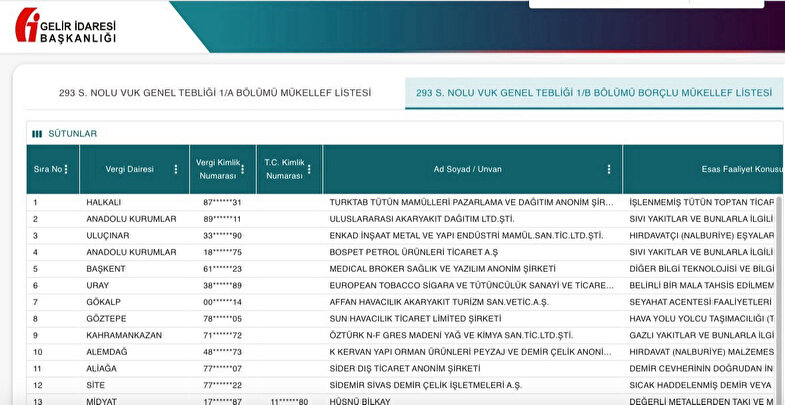This screenshot has height=405, width=785.
Task: Click tax number 71******72
Action: click(222, 335)
